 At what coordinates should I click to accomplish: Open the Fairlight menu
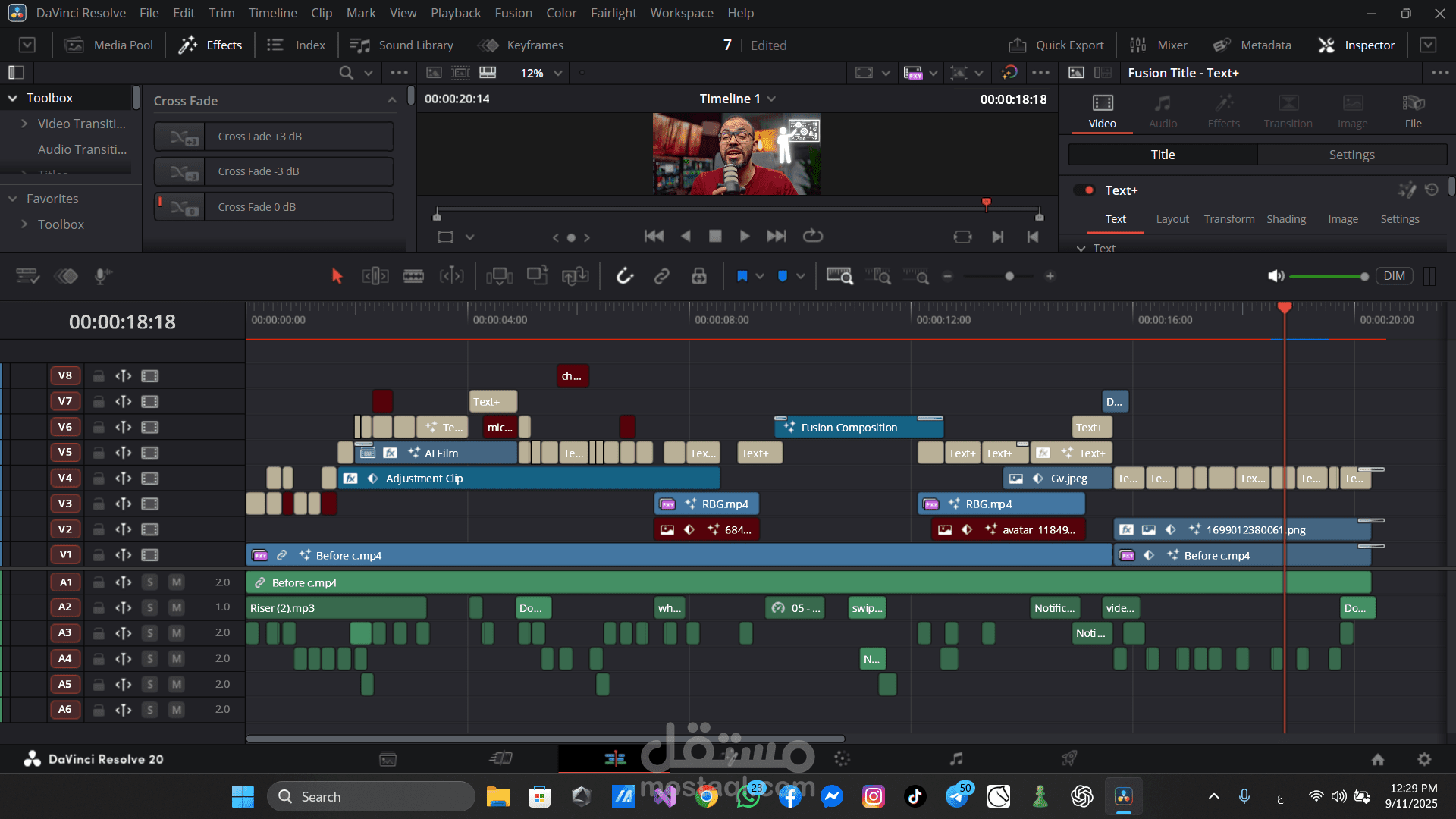tap(613, 13)
